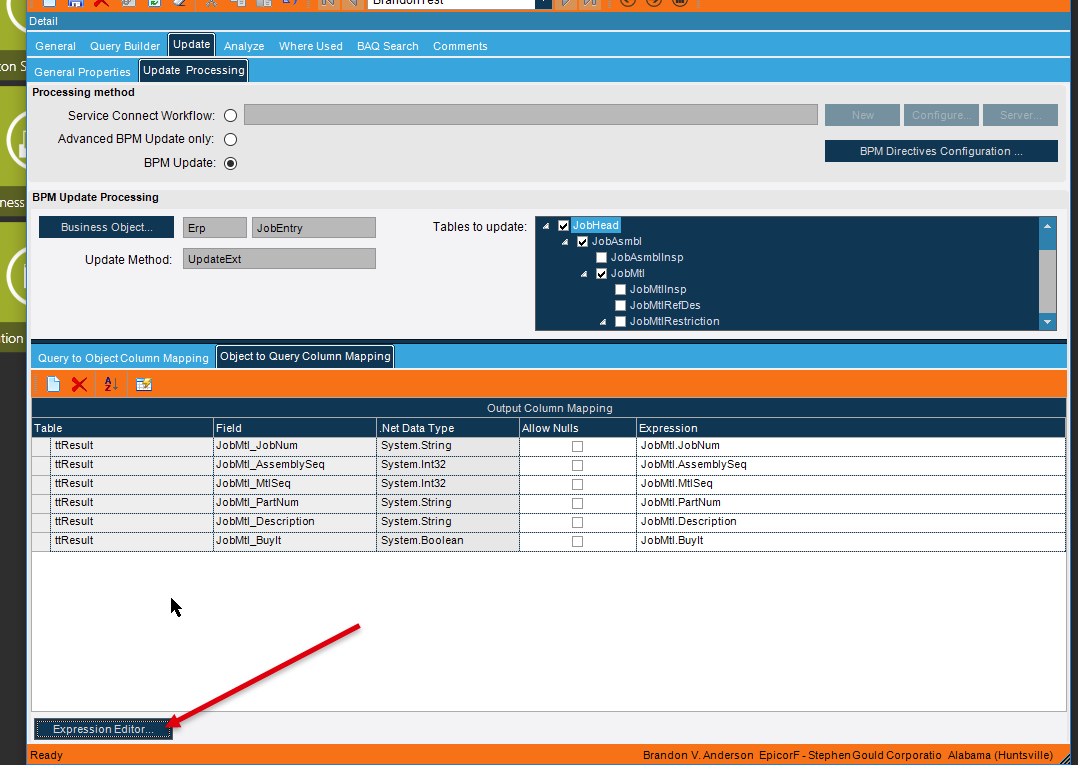Viewport: 1078px width, 765px height.
Task: Click the table lightning-bolt mapping icon
Action: tap(144, 384)
